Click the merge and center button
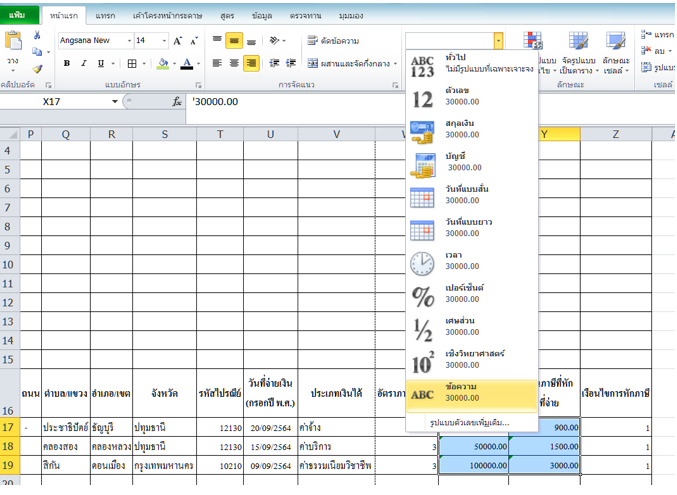 click(348, 63)
